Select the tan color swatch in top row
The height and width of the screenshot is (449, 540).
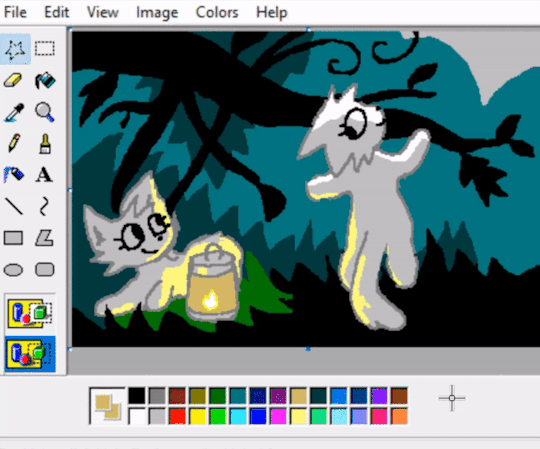[x=298, y=396]
